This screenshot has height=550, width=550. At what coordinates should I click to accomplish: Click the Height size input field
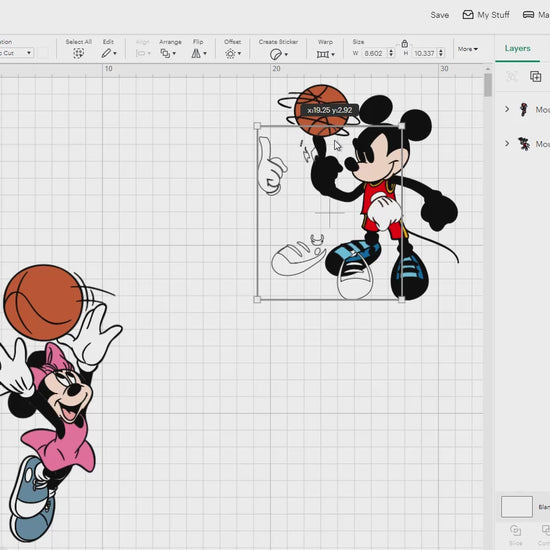pos(424,53)
